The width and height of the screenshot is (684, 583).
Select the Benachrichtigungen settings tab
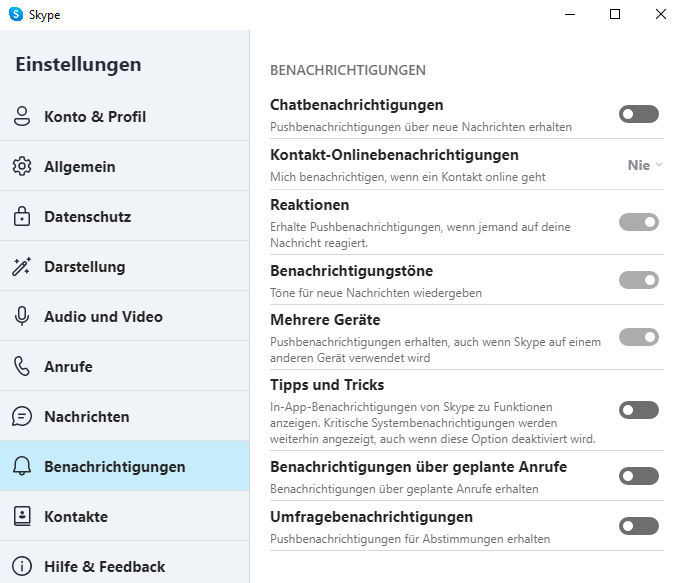pyautogui.click(x=125, y=466)
